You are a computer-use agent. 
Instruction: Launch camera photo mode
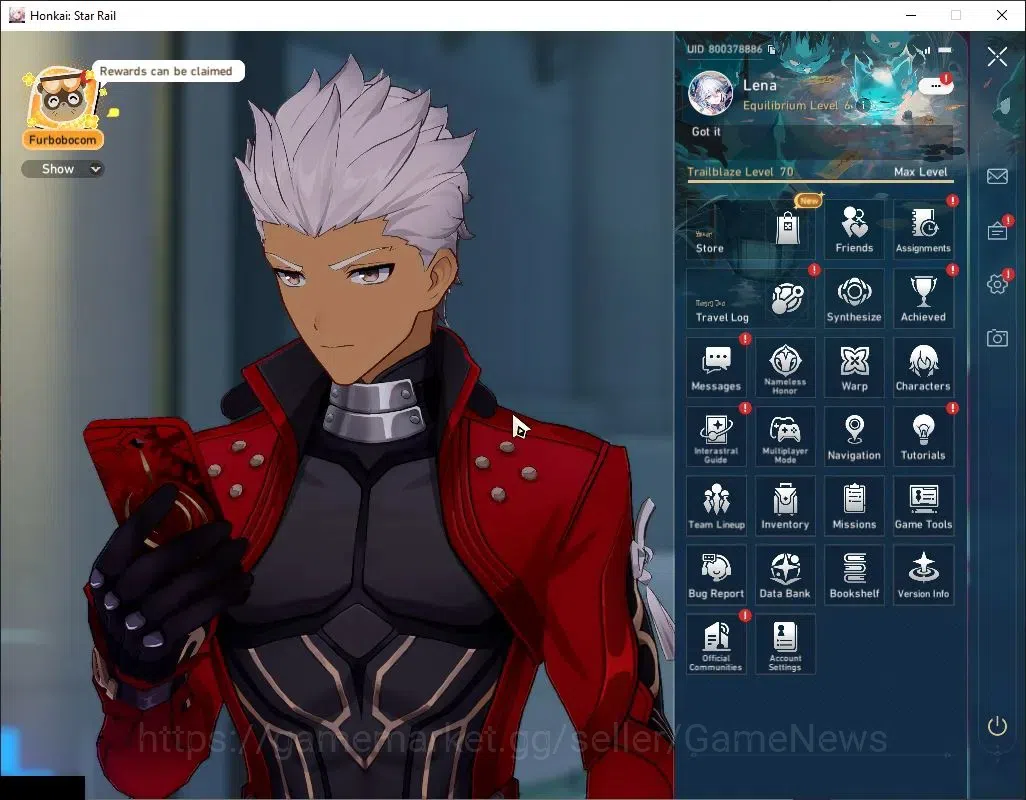997,338
